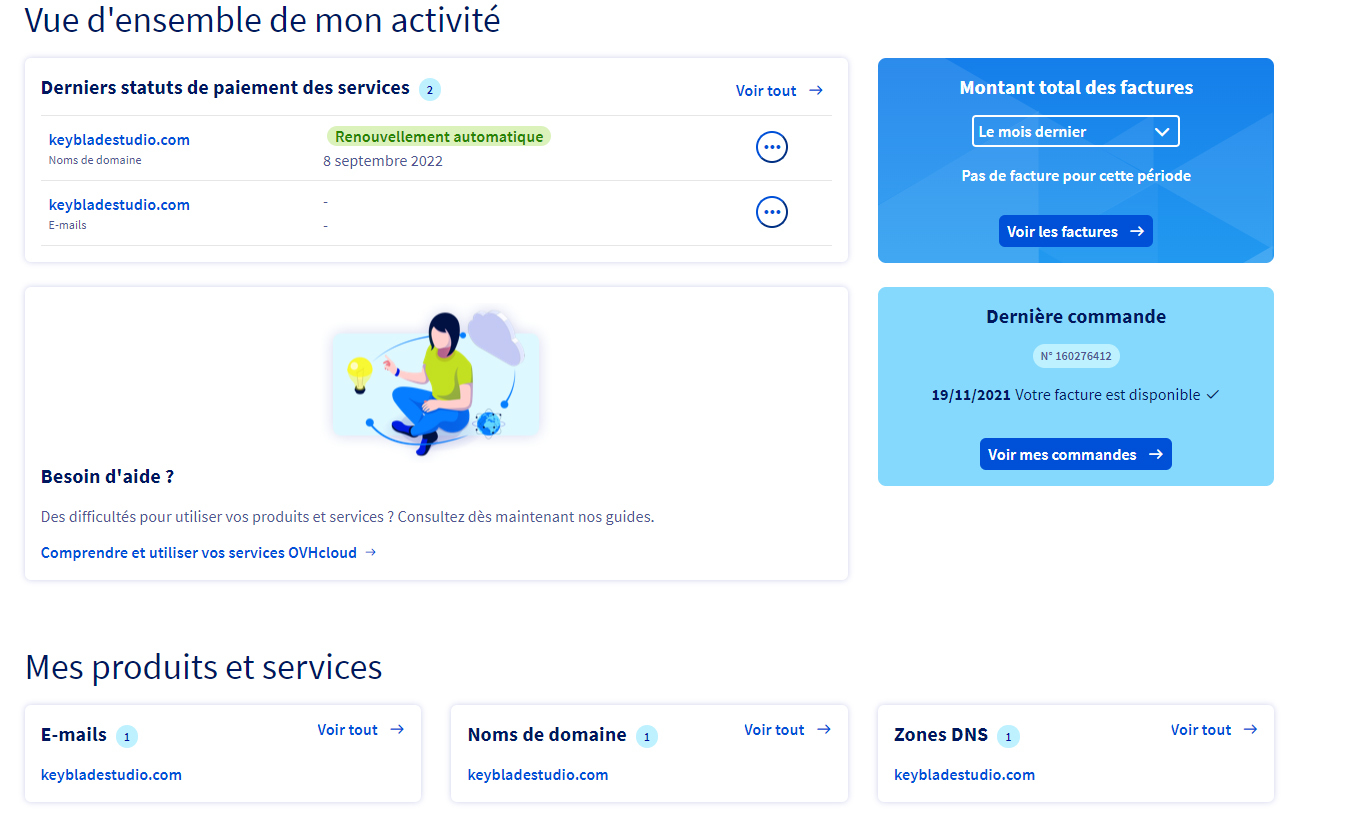Open actions menu for keybladestudio.com E-mails row
Screen dimensions: 1350x822
click(x=771, y=212)
